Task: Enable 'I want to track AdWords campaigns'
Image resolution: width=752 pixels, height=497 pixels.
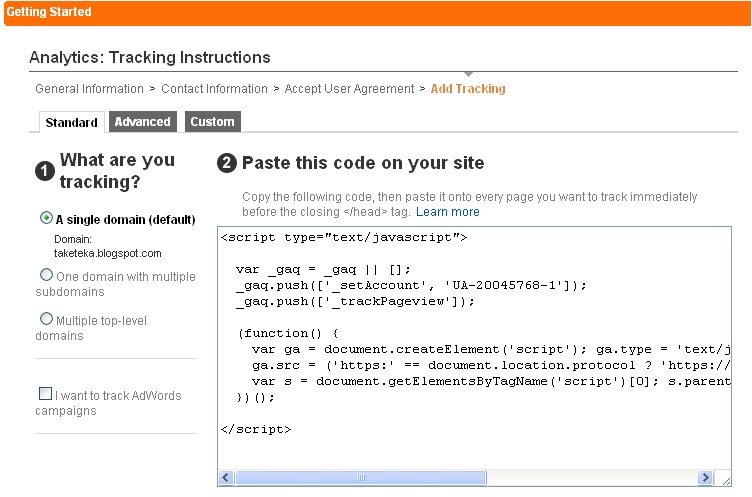Action: coord(45,394)
